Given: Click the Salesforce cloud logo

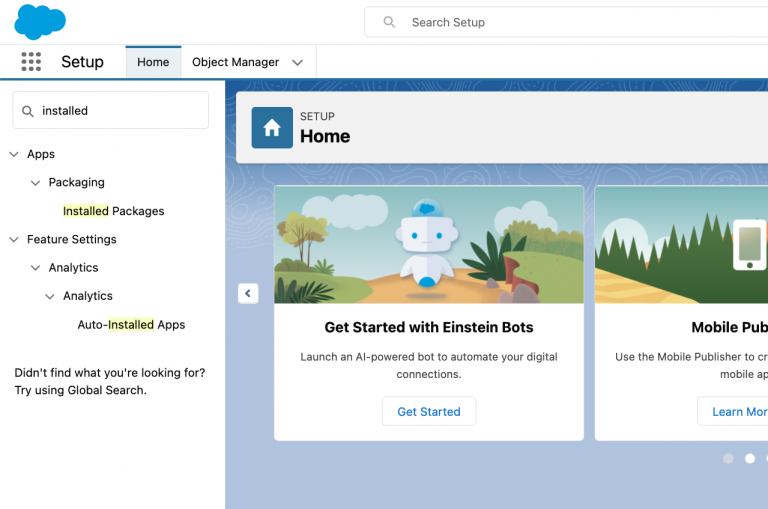Looking at the screenshot, I should click(x=40, y=22).
